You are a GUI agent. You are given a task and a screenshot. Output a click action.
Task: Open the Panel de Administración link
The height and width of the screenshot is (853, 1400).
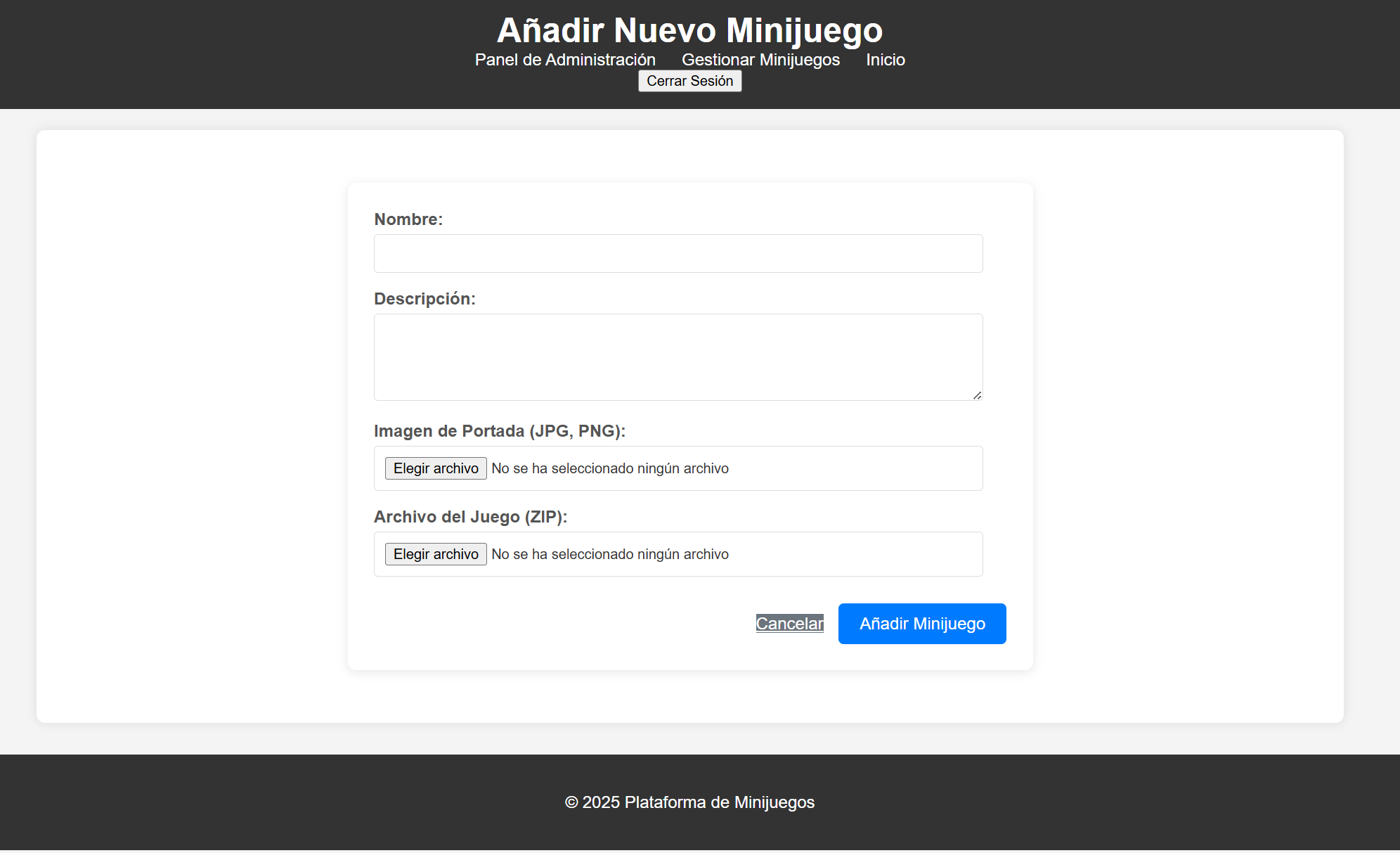pyautogui.click(x=565, y=60)
